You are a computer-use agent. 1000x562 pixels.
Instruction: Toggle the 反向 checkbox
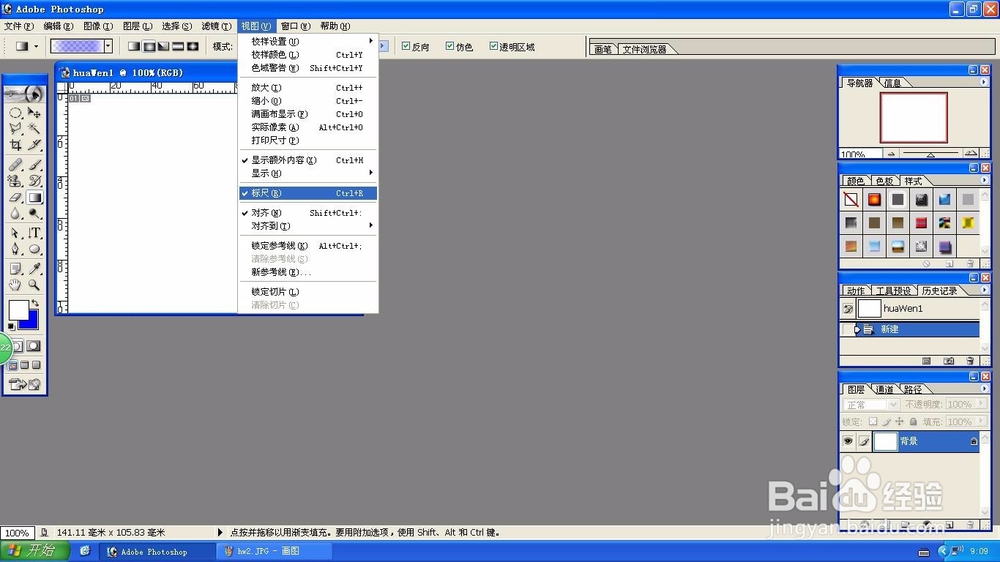[406, 46]
